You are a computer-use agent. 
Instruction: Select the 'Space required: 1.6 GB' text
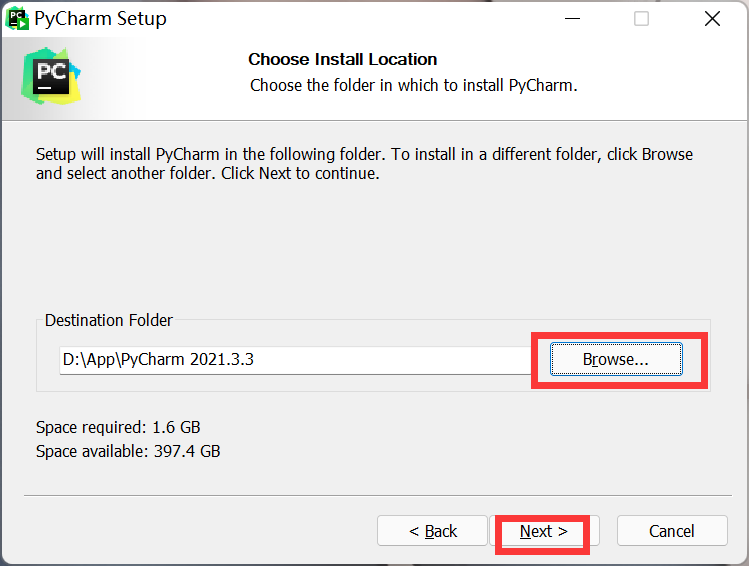(x=118, y=427)
